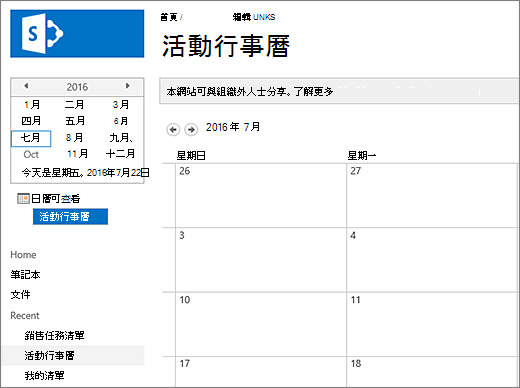Select Oct in the month picker
Image resolution: width=520 pixels, height=388 pixels.
tap(31, 154)
